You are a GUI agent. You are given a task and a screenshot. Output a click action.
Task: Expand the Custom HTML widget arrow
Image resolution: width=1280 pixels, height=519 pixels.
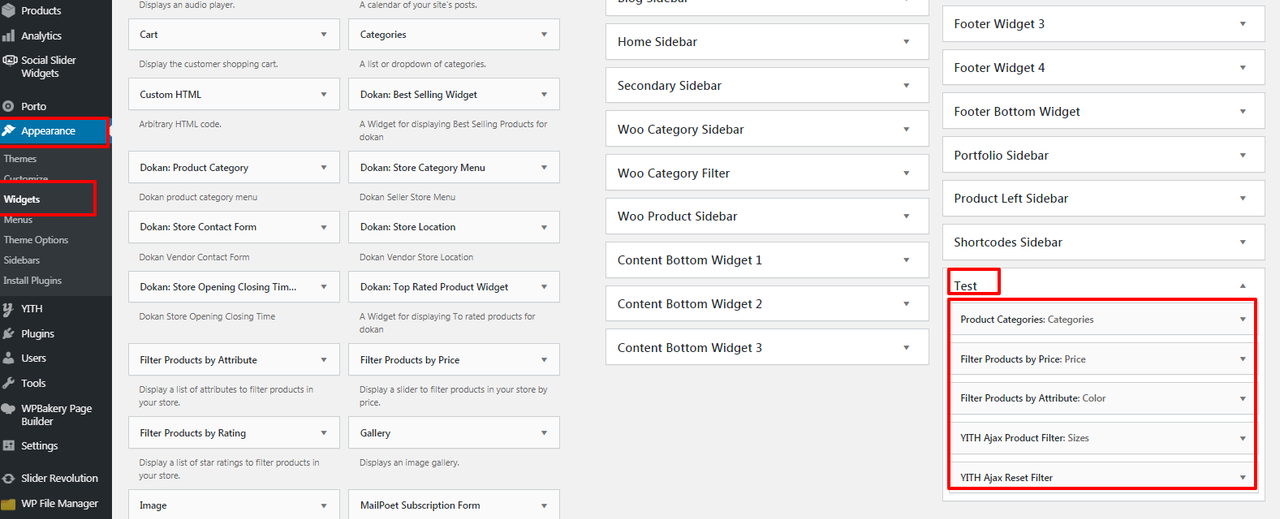pyautogui.click(x=324, y=95)
